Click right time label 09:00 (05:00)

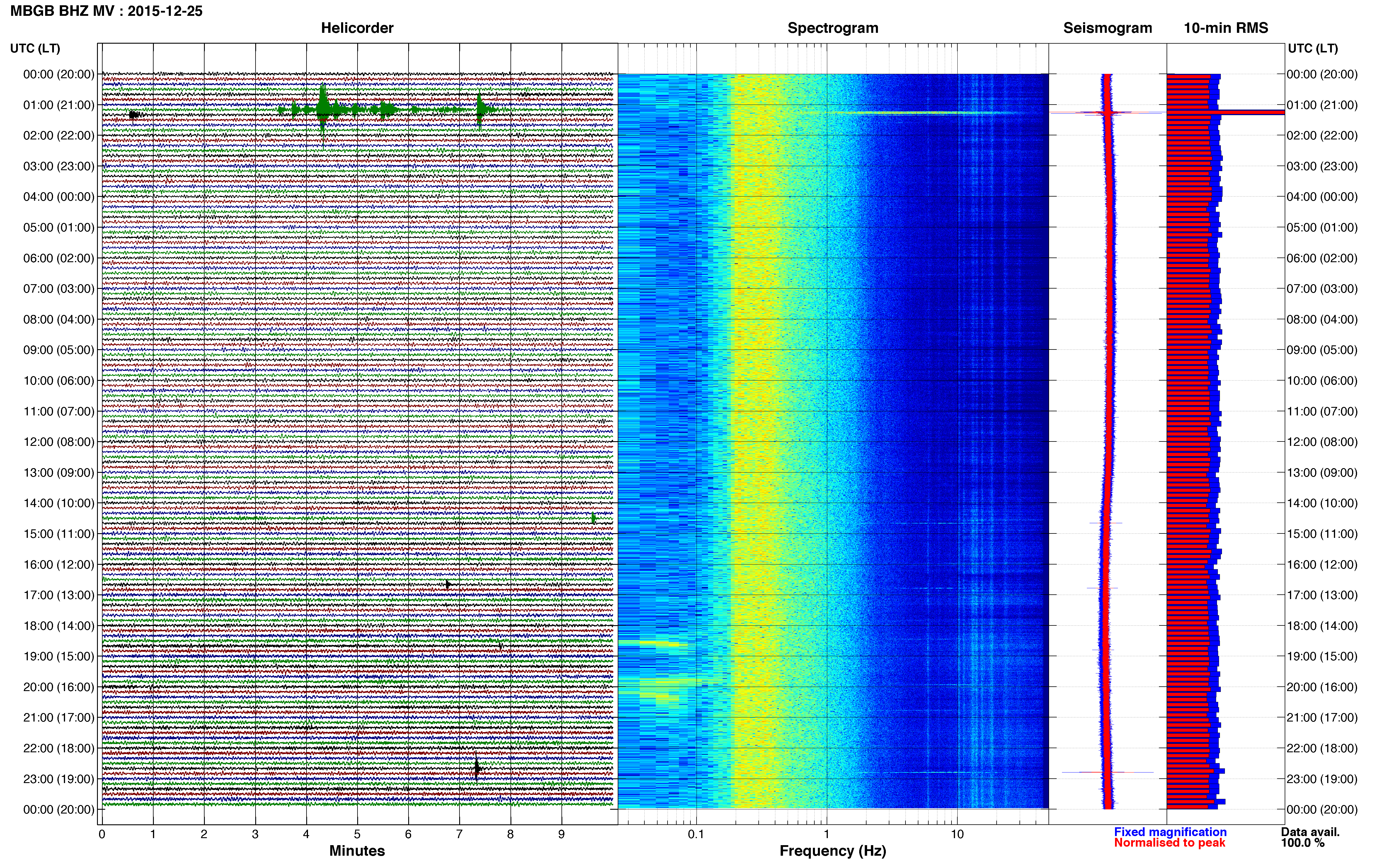(1322, 350)
